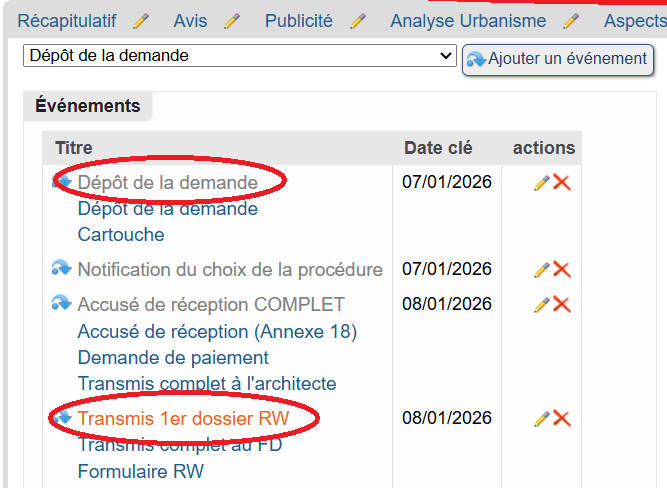The height and width of the screenshot is (488, 667).
Task: Click pencil icon next to Publicité tab
Action: pyautogui.click(x=358, y=21)
